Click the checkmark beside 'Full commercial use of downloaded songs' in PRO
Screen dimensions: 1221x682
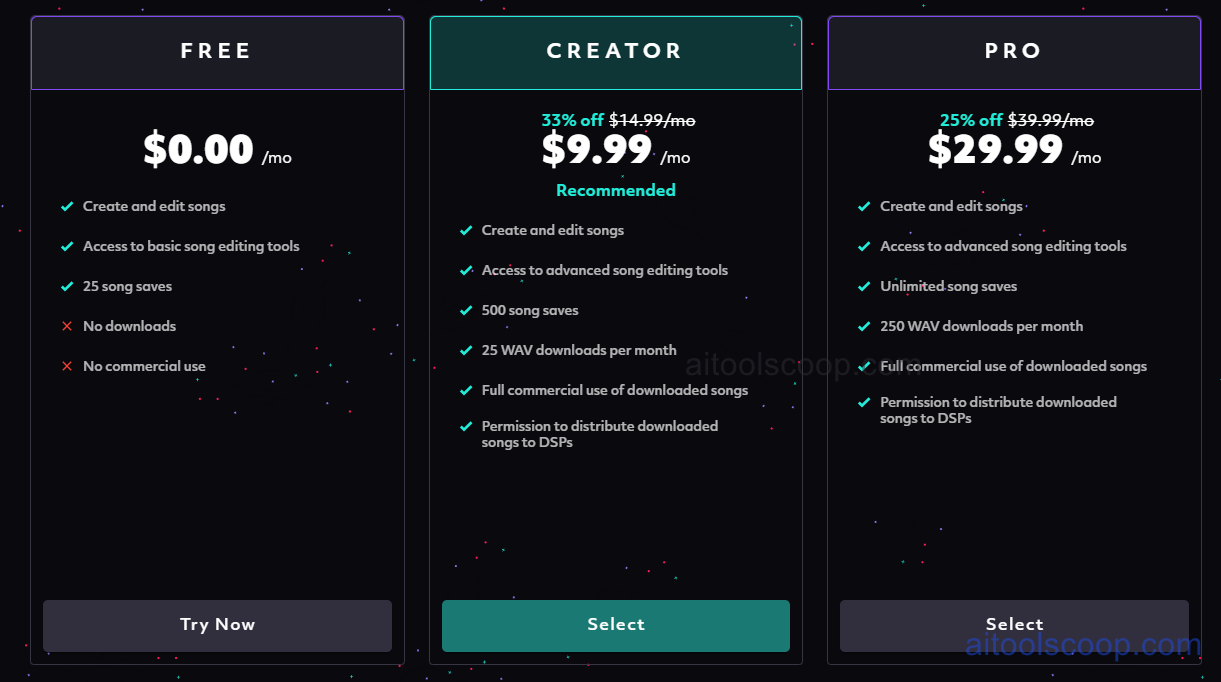[x=864, y=366]
